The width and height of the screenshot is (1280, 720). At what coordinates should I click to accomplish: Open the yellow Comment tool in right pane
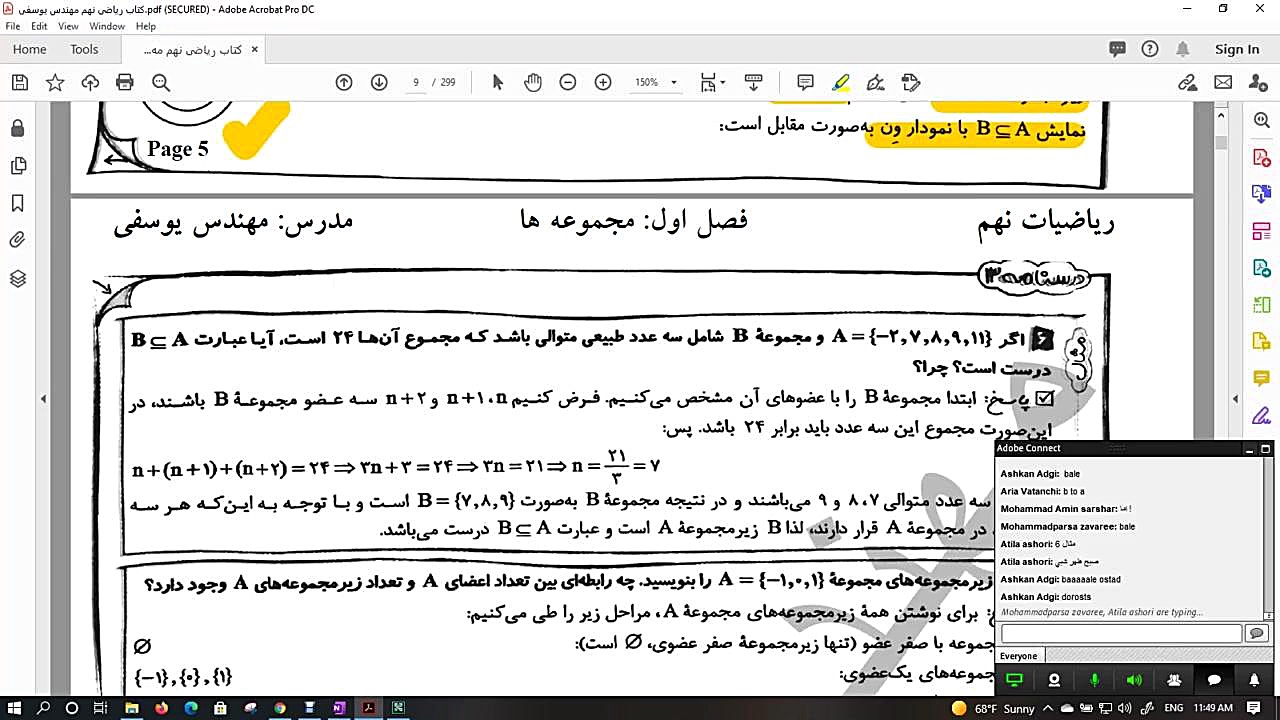(1261, 378)
